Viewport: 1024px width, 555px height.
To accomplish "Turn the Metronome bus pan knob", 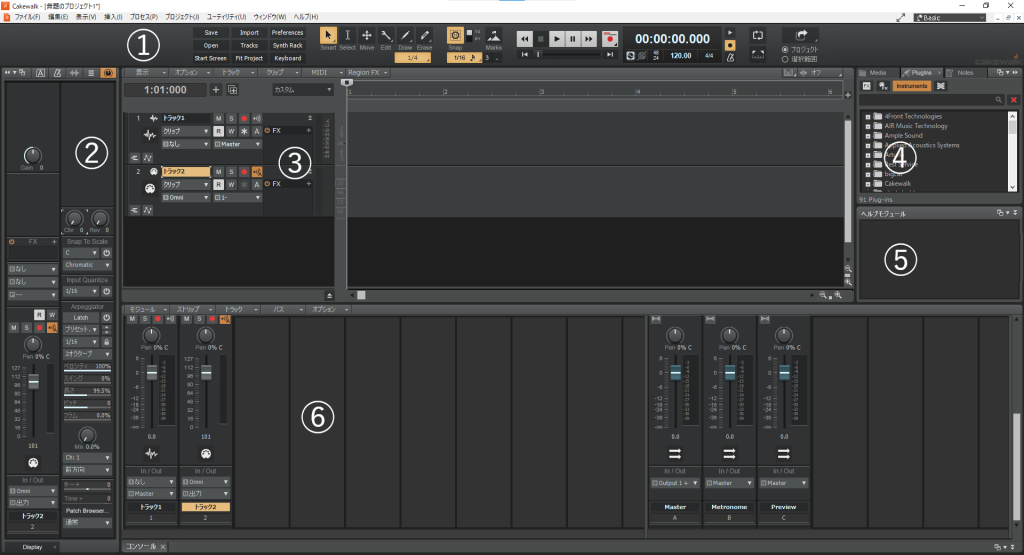I will [729, 336].
